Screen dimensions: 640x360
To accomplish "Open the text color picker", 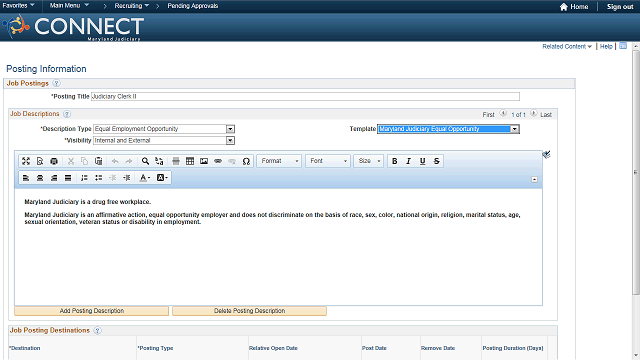I will 144,178.
